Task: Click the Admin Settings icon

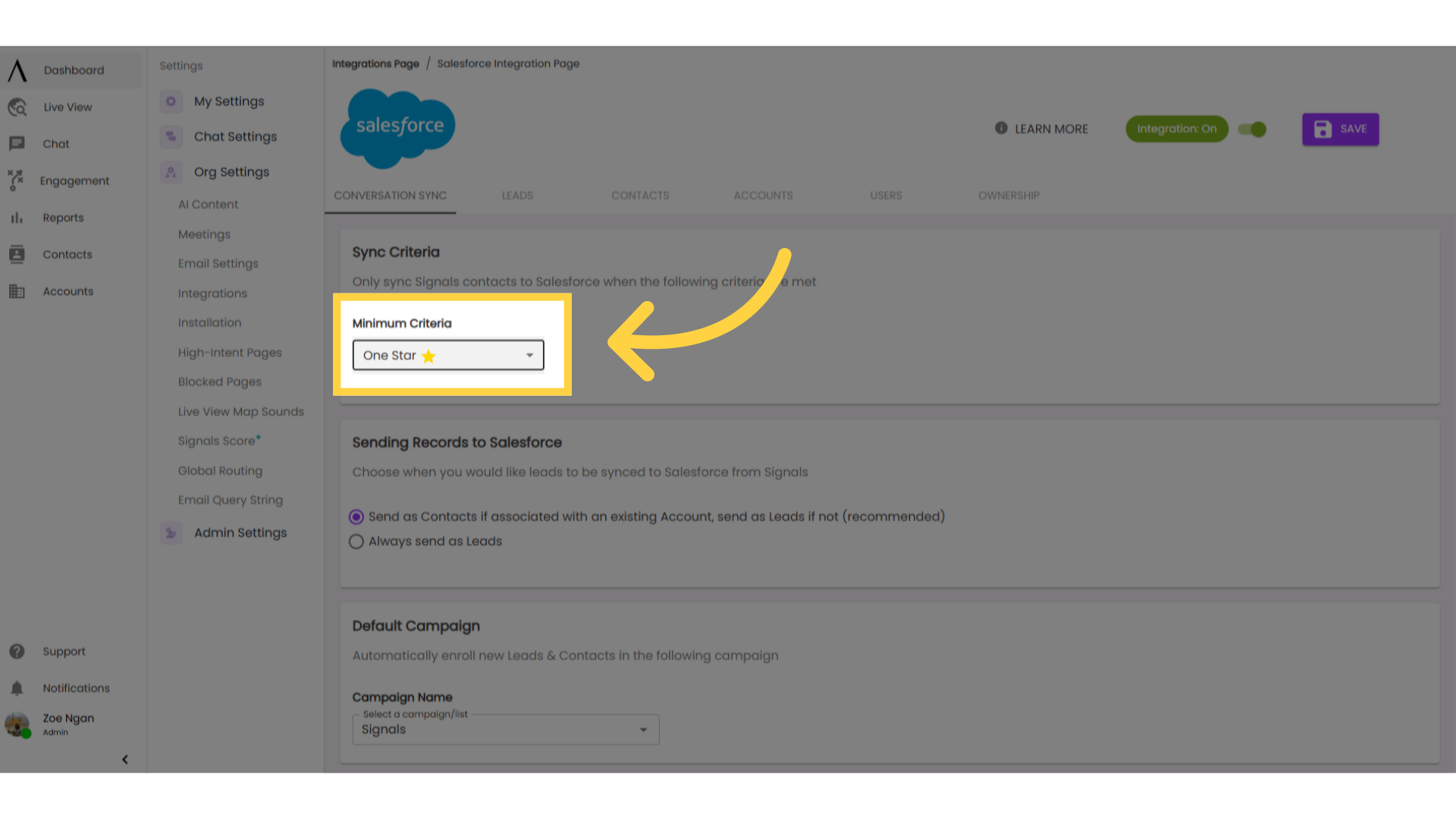Action: (x=171, y=533)
